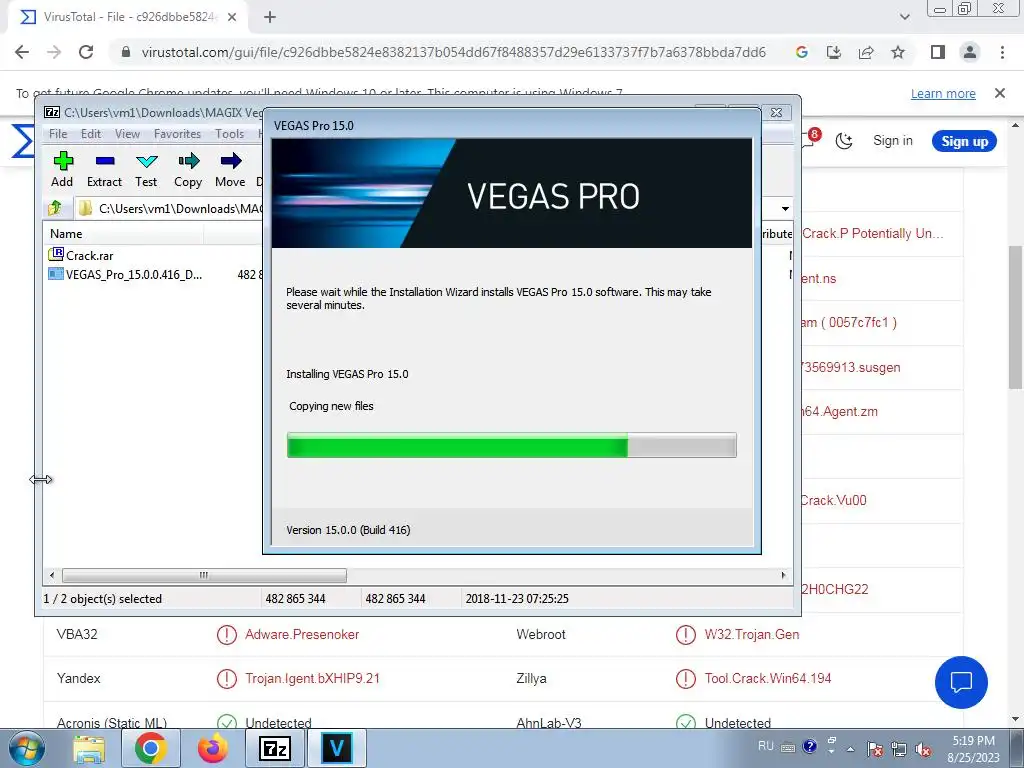Switch to VEGAS installer in the taskbar

336,748
